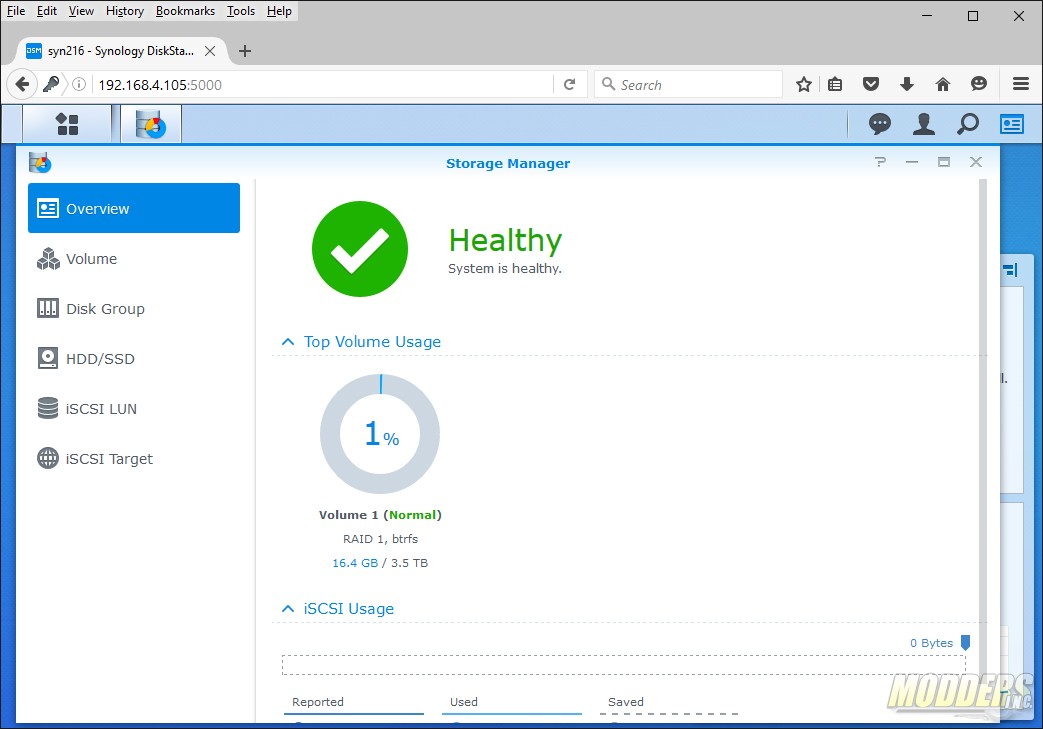The height and width of the screenshot is (729, 1043).
Task: Open a new browser tab with plus
Action: (x=245, y=51)
